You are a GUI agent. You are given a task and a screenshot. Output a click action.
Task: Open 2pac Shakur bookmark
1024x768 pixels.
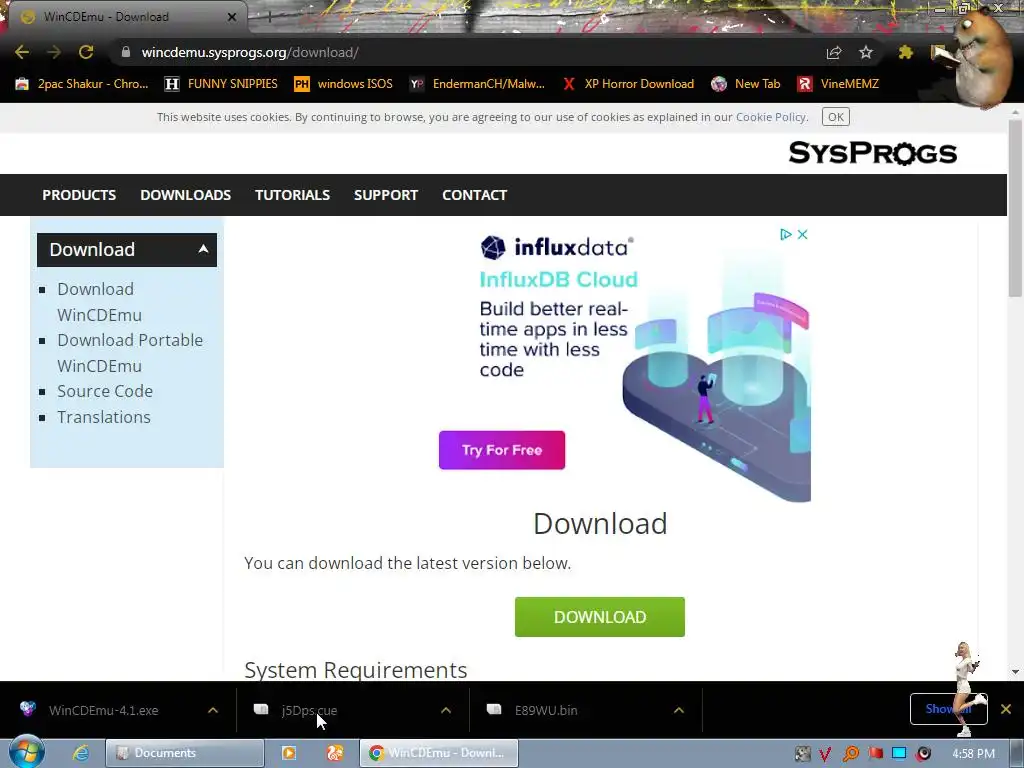(82, 84)
